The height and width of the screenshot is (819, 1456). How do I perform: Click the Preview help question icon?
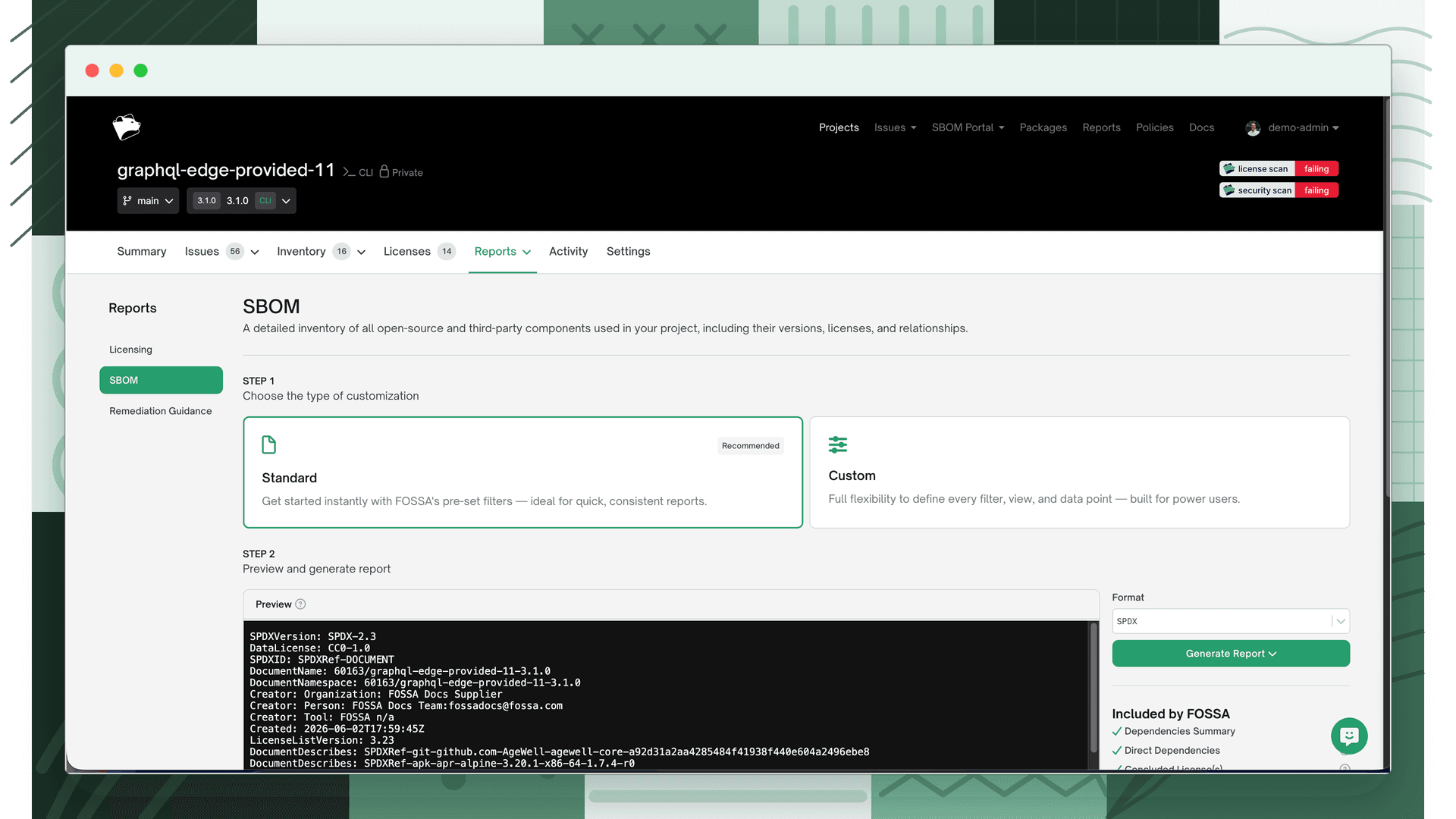click(300, 604)
